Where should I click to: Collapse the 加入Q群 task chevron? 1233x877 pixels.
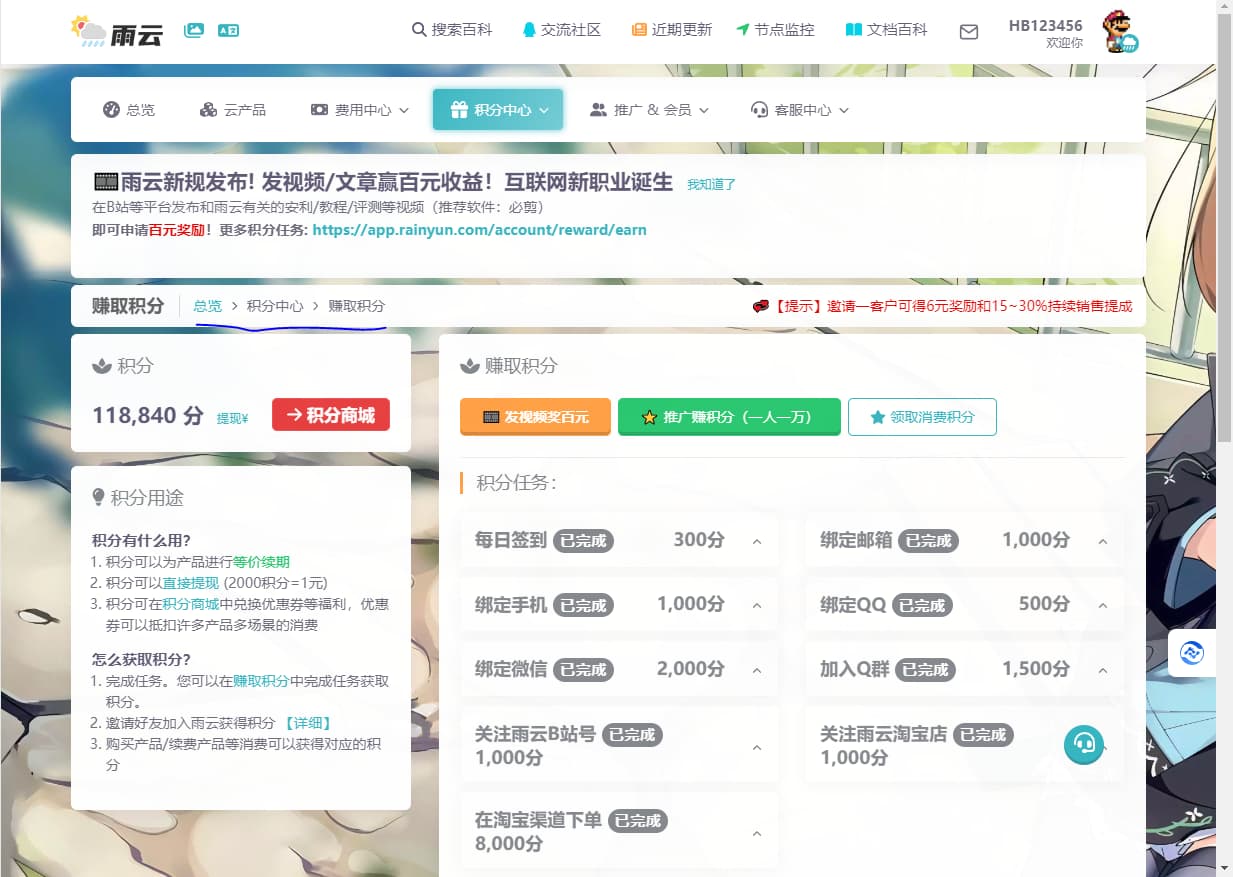pyautogui.click(x=1103, y=670)
